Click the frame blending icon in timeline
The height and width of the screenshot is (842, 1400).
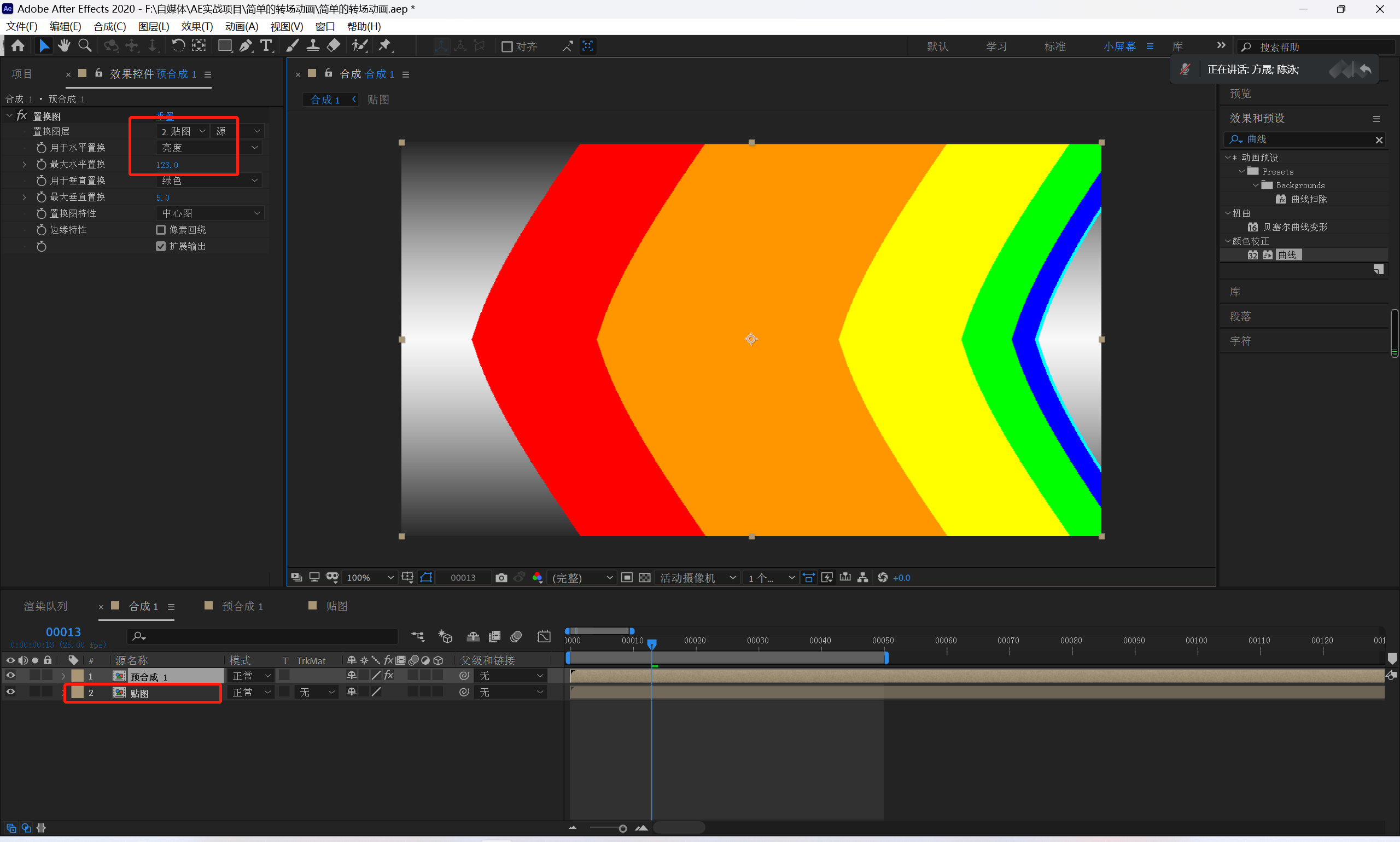click(x=494, y=637)
